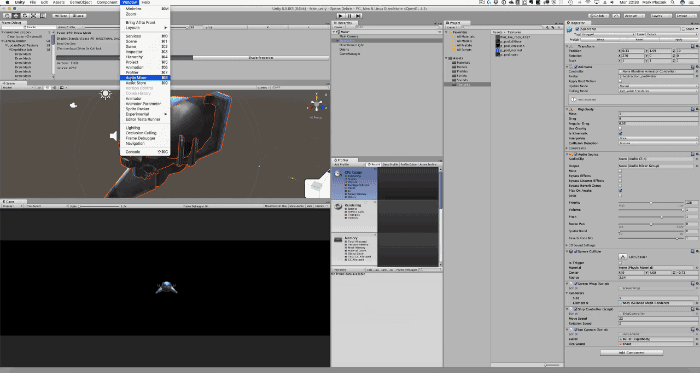The height and width of the screenshot is (373, 700).
Task: Click the camera gizmo in Scene view
Action: click(x=73, y=105)
